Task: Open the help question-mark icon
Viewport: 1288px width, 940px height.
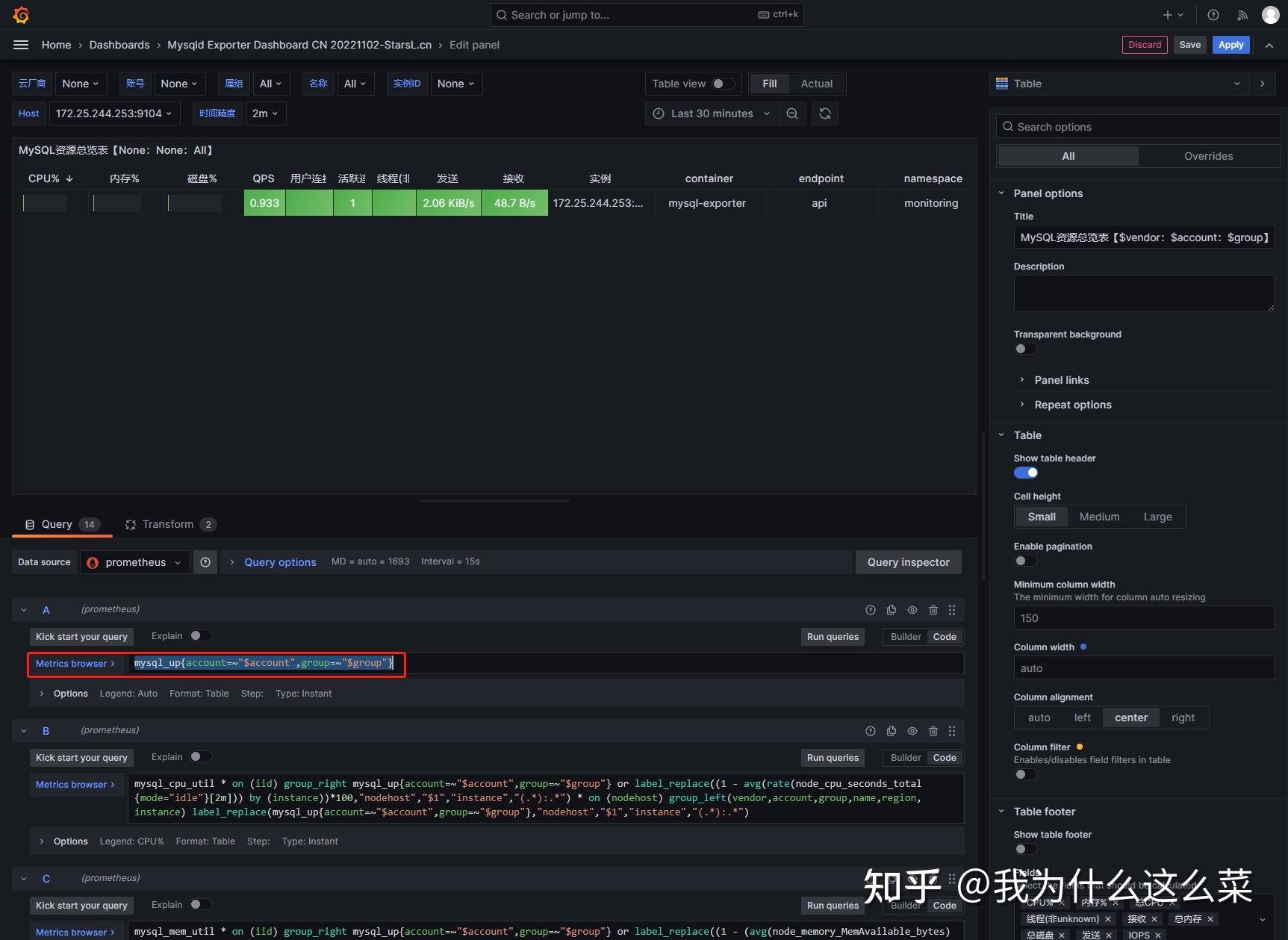Action: click(x=1213, y=15)
